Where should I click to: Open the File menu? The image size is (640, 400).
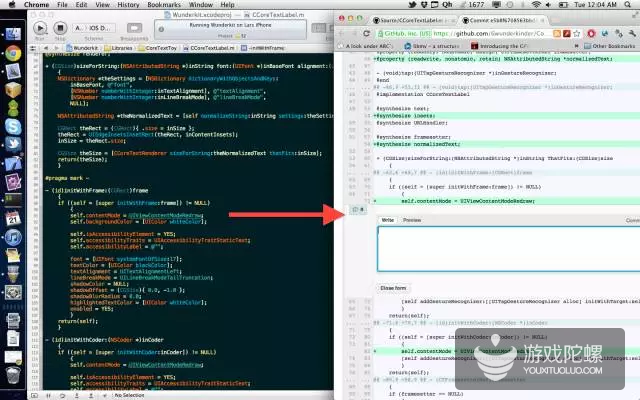62,4
